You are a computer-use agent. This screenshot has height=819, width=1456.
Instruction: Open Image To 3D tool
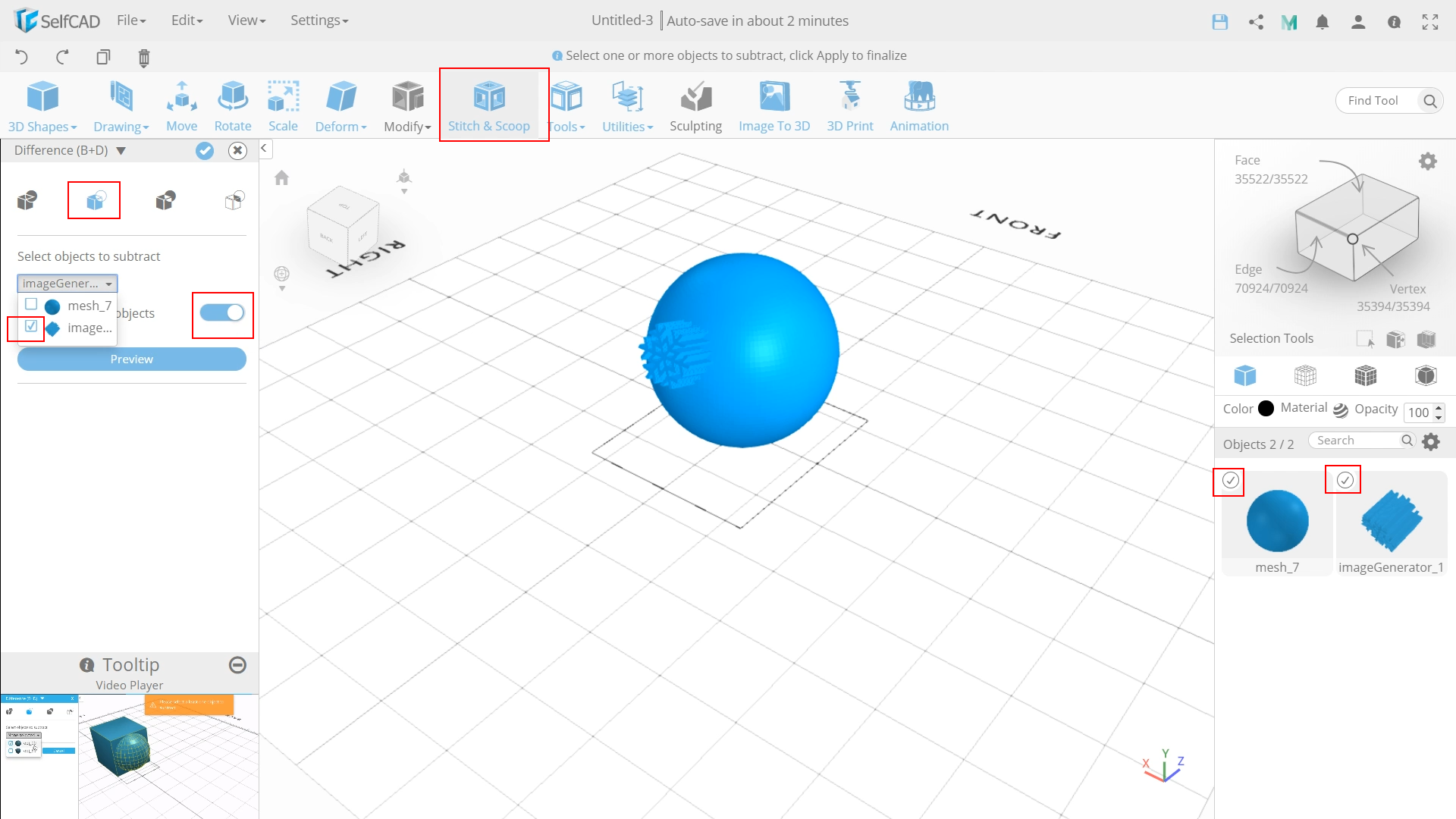(x=774, y=106)
